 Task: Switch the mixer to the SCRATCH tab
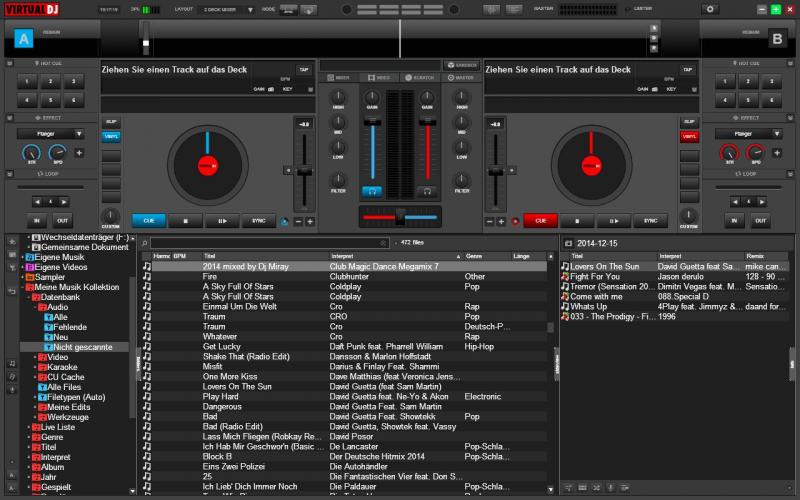pyautogui.click(x=419, y=76)
